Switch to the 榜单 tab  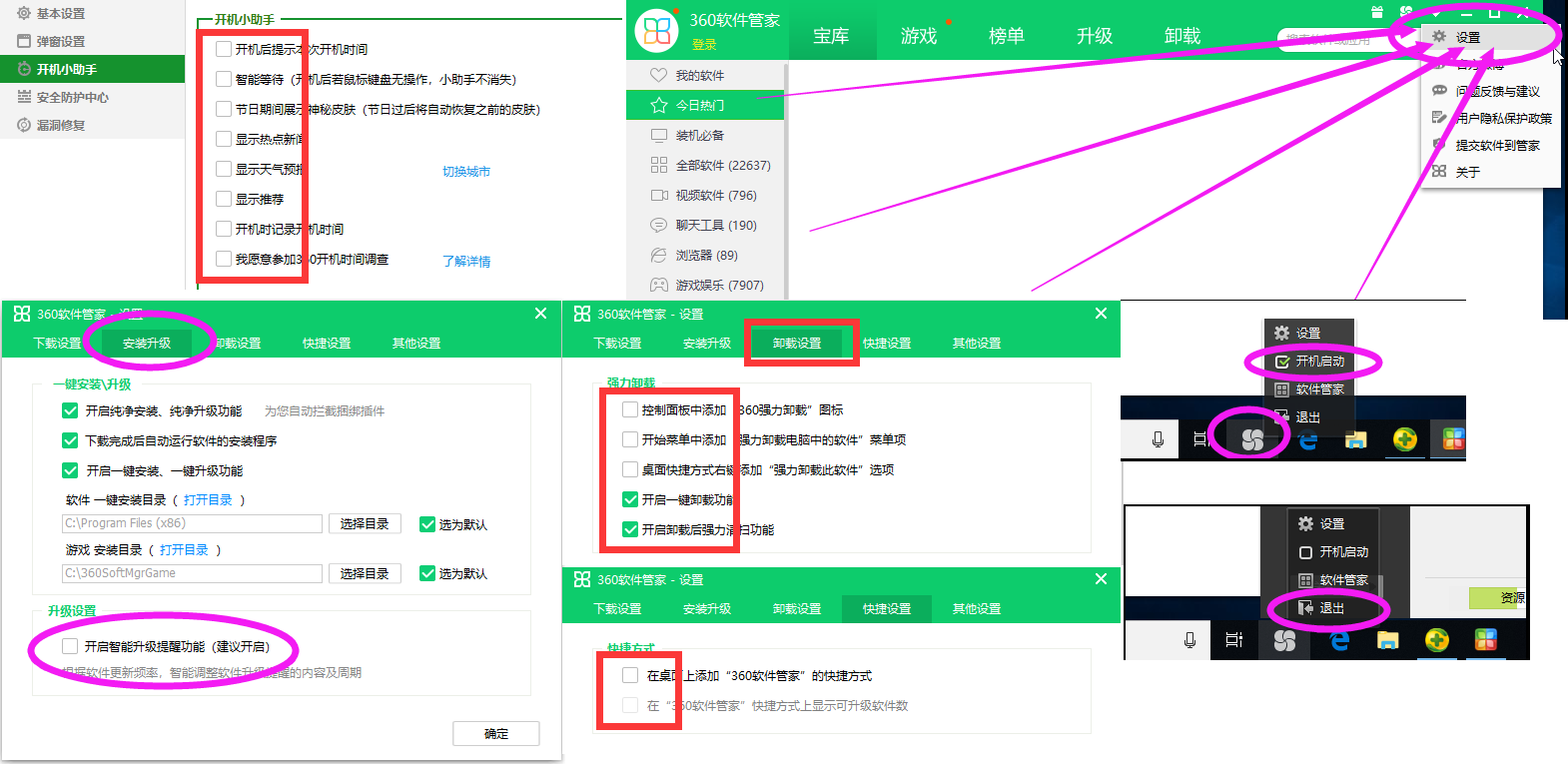(x=1006, y=36)
